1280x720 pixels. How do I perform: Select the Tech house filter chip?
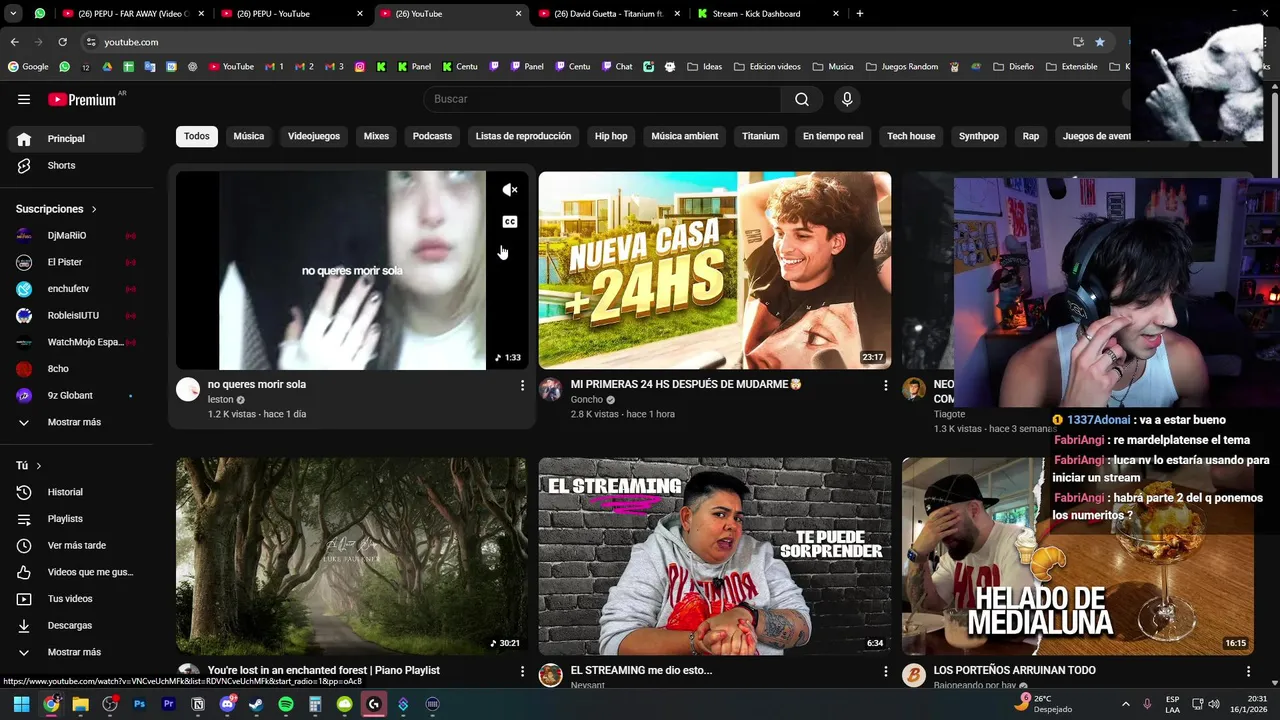click(911, 136)
